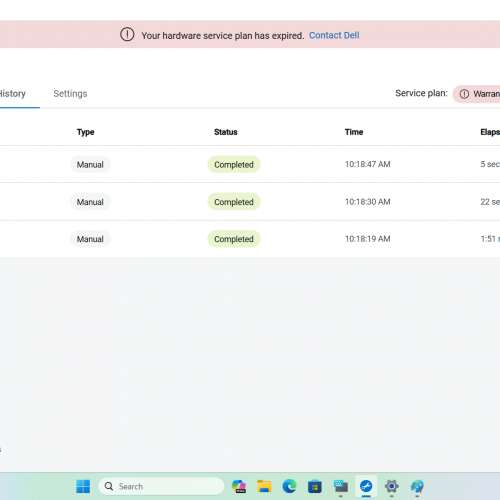This screenshot has width=500, height=500.
Task: Open Microsoft 365 Copilot from taskbar
Action: coord(239,487)
